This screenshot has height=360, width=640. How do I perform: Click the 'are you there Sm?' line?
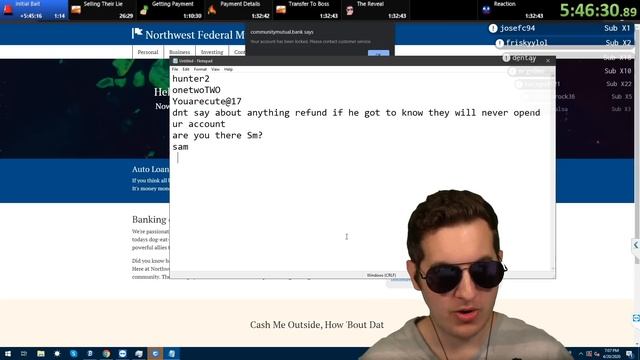pos(217,135)
